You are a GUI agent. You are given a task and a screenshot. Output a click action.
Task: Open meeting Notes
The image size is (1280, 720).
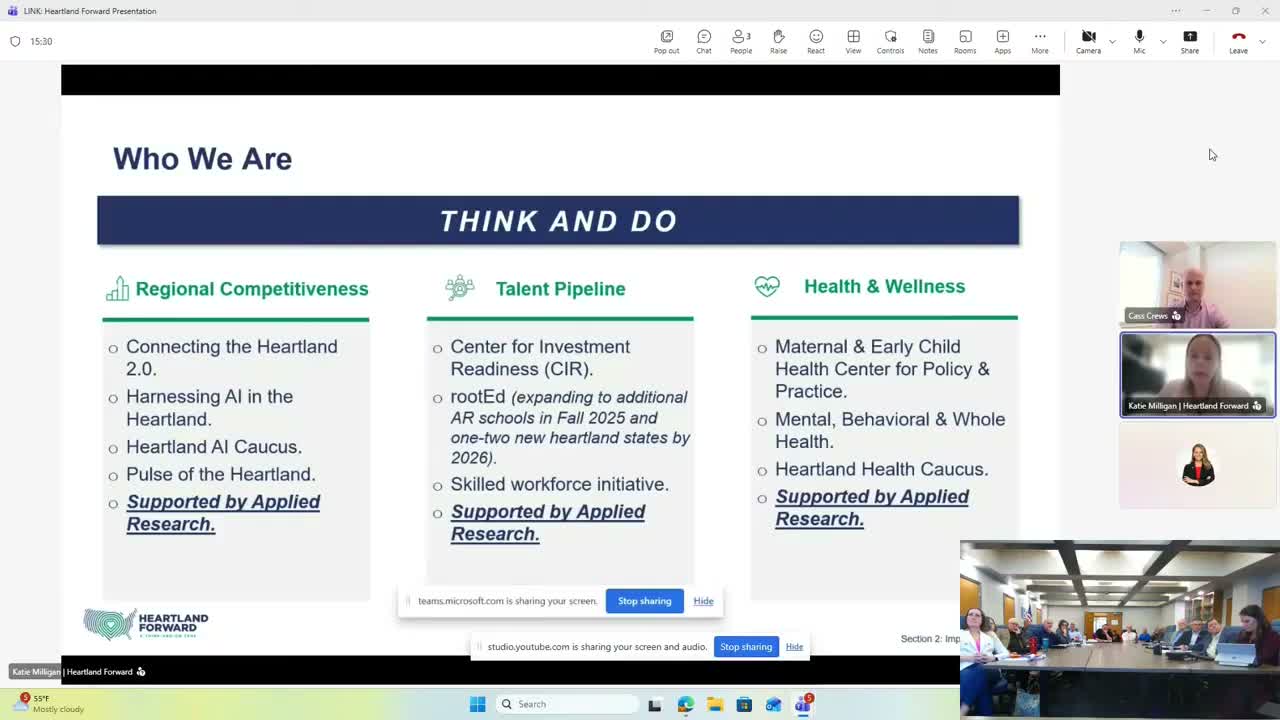[x=928, y=41]
